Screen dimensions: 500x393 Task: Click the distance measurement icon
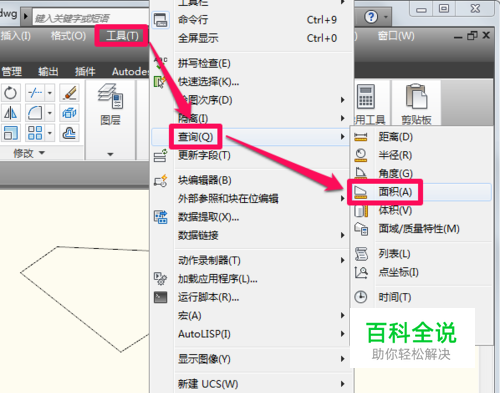(x=361, y=137)
